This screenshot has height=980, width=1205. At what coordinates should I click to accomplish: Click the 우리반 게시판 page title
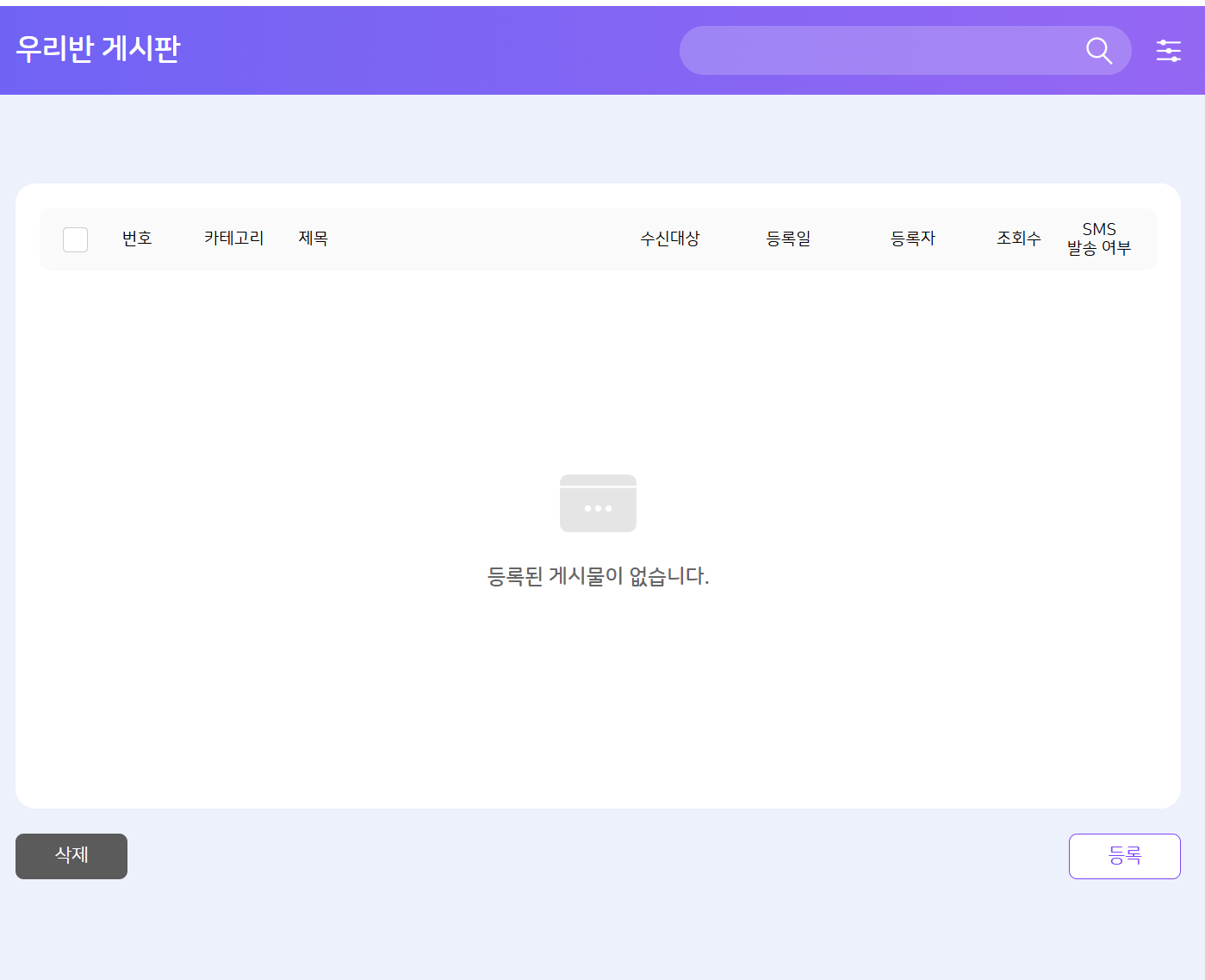click(98, 49)
